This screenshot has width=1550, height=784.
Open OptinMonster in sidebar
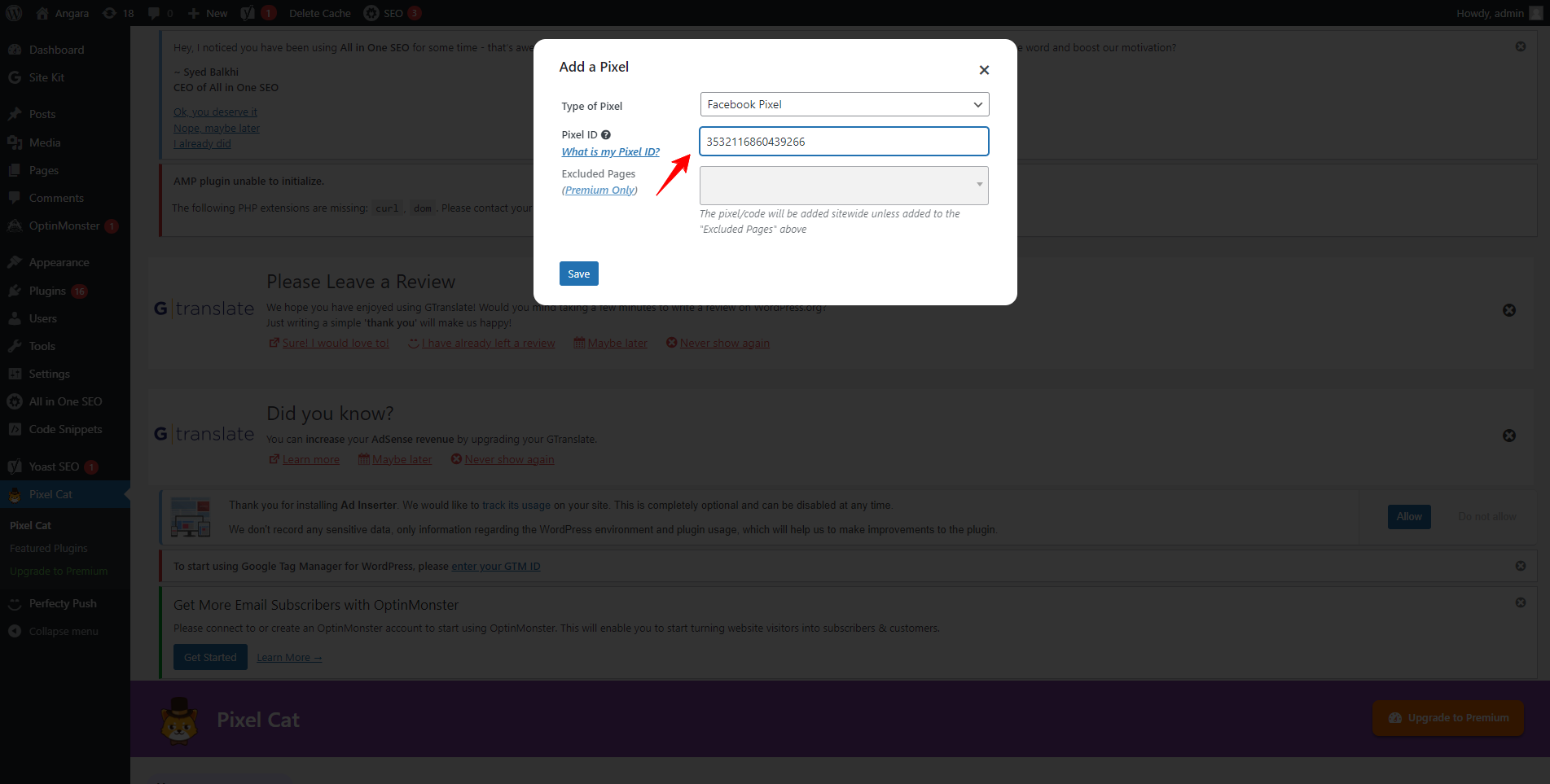click(65, 226)
